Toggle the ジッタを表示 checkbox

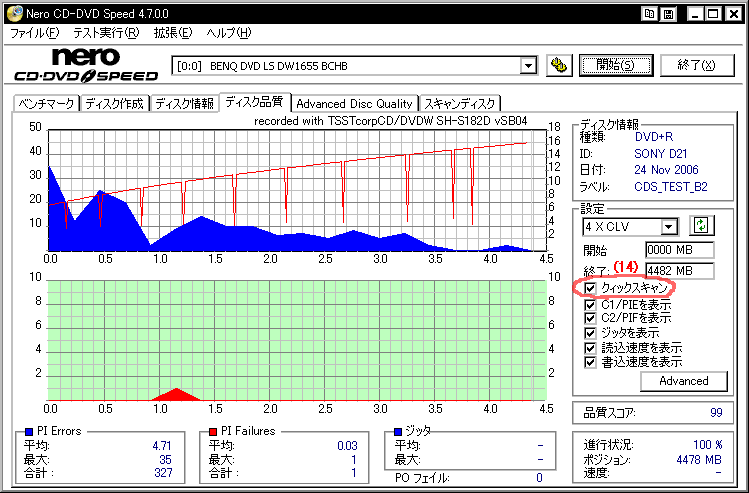point(590,333)
